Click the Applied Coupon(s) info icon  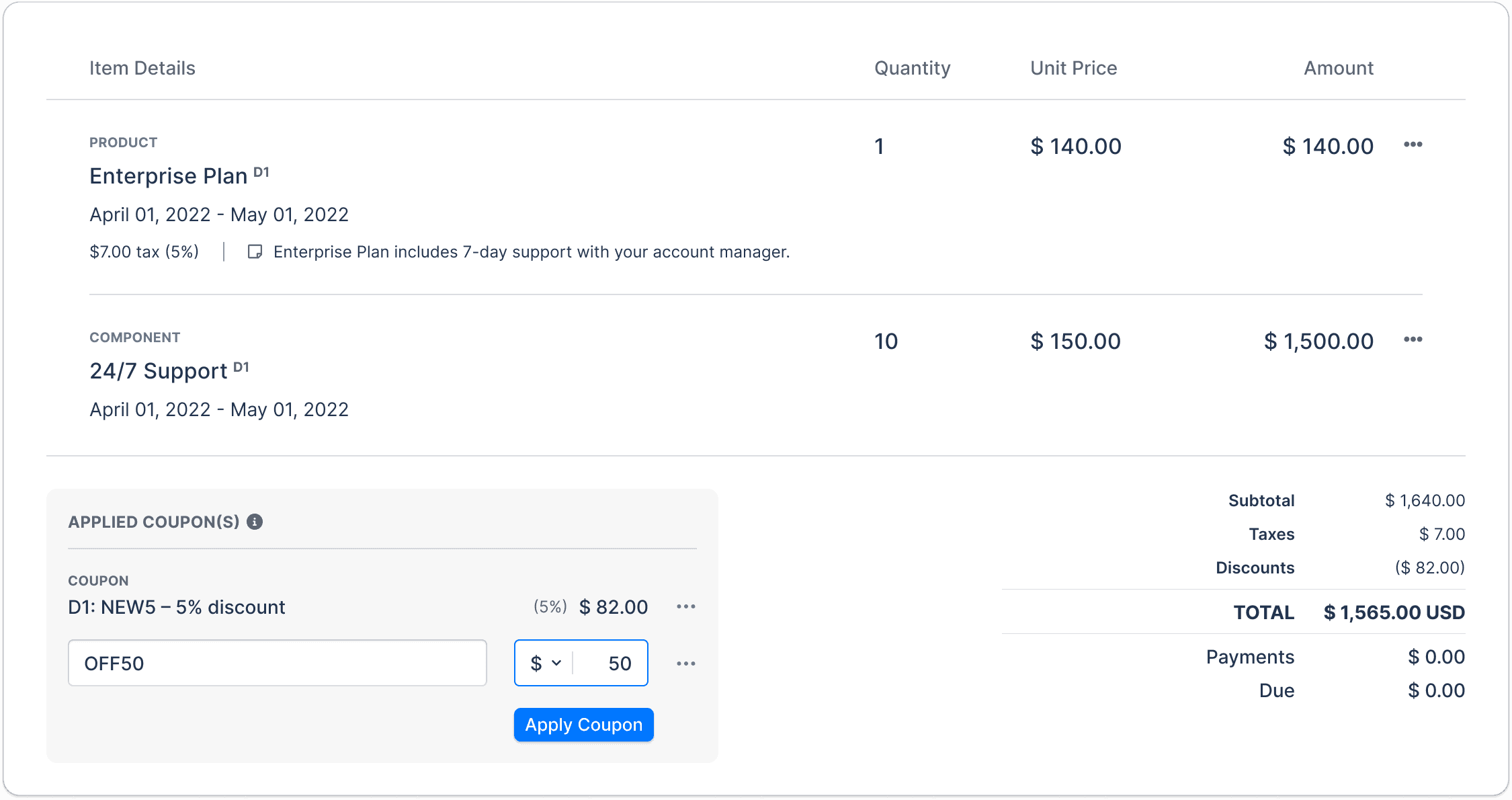click(x=255, y=522)
